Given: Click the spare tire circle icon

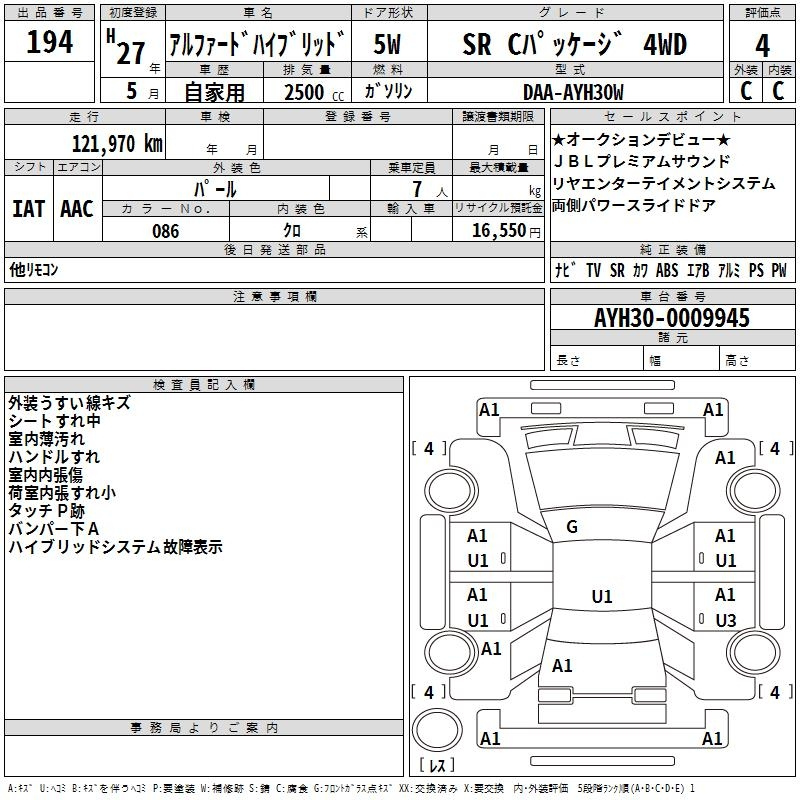Looking at the screenshot, I should click(437, 730).
